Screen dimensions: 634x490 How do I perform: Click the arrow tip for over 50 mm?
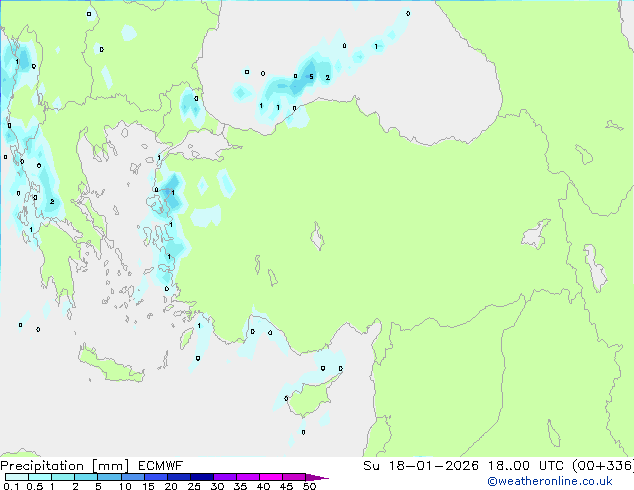coord(317,477)
